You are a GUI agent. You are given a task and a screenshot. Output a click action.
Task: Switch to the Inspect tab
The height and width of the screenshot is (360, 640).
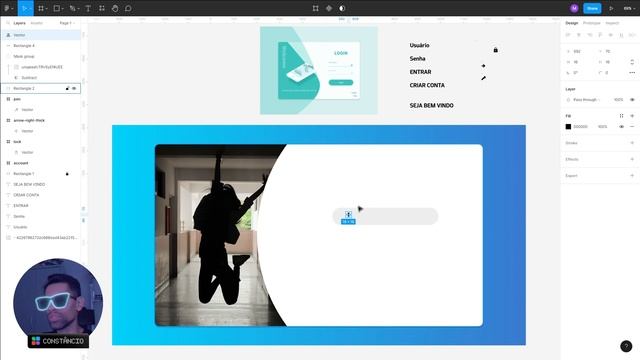(612, 23)
